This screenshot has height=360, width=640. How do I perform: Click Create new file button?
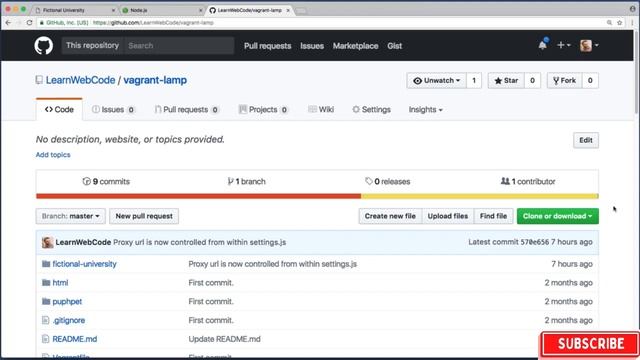click(390, 216)
